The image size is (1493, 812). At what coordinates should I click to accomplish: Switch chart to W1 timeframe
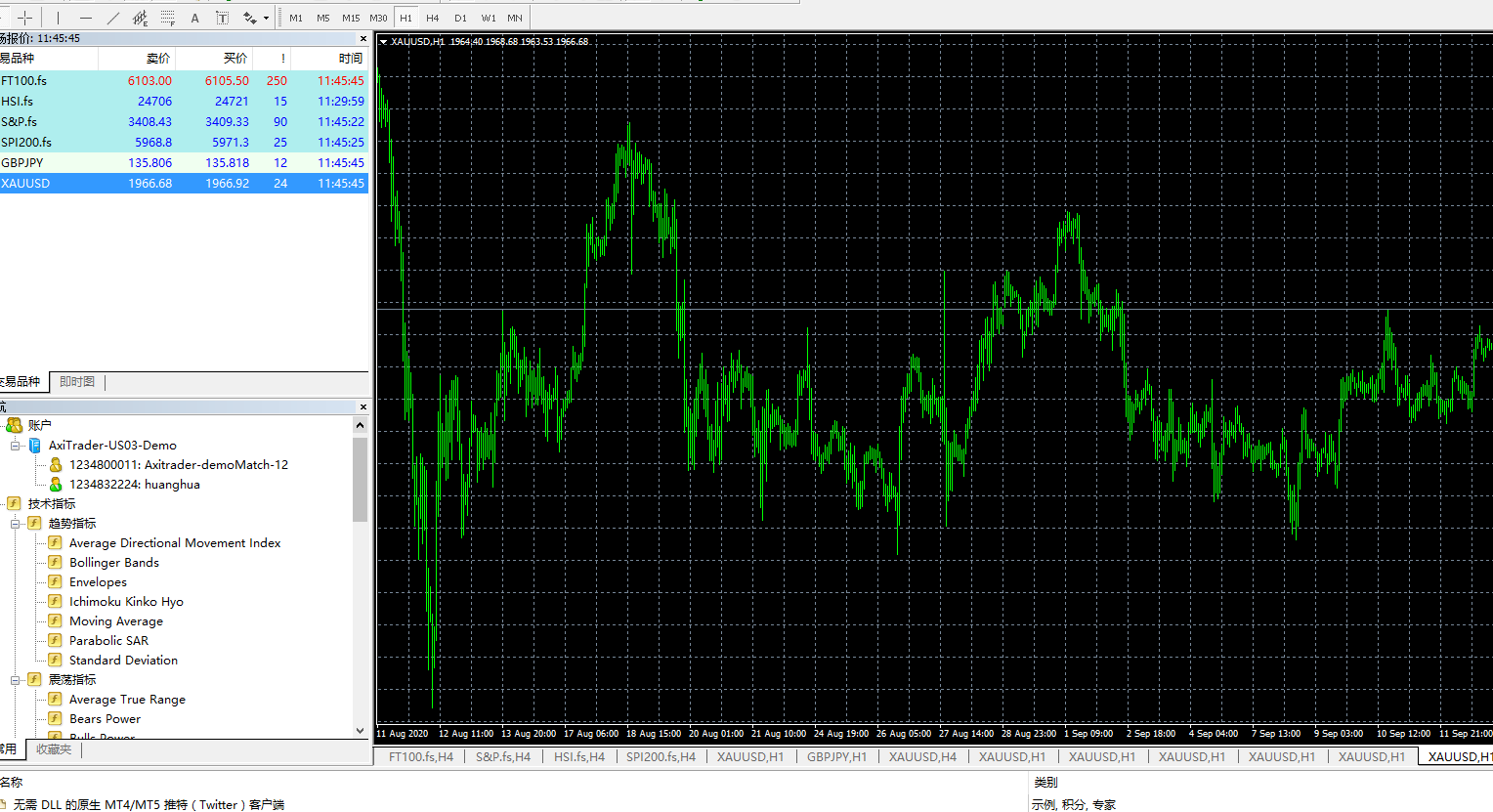click(489, 18)
